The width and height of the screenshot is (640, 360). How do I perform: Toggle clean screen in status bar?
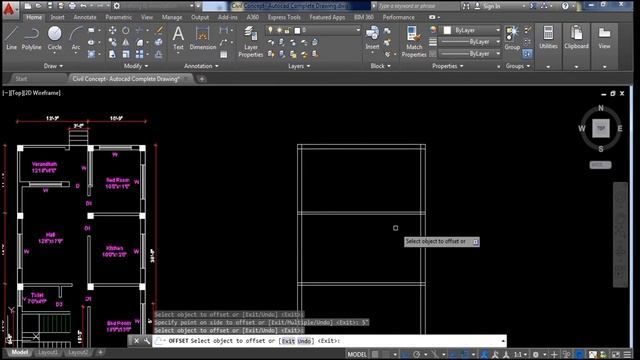tap(616, 354)
